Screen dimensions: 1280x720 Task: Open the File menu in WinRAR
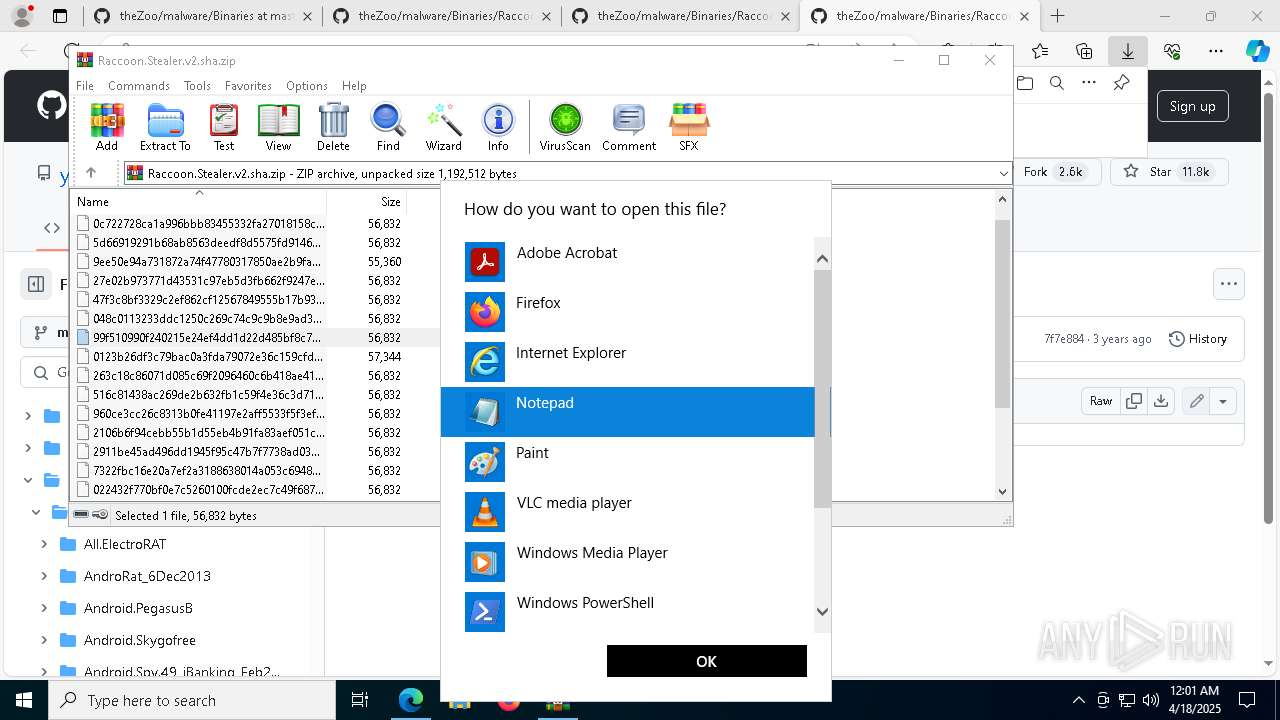pos(85,86)
